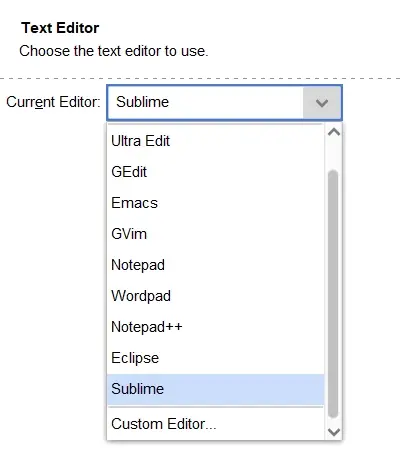
Task: Click the scrollbar track above the thumb
Action: coord(333,155)
